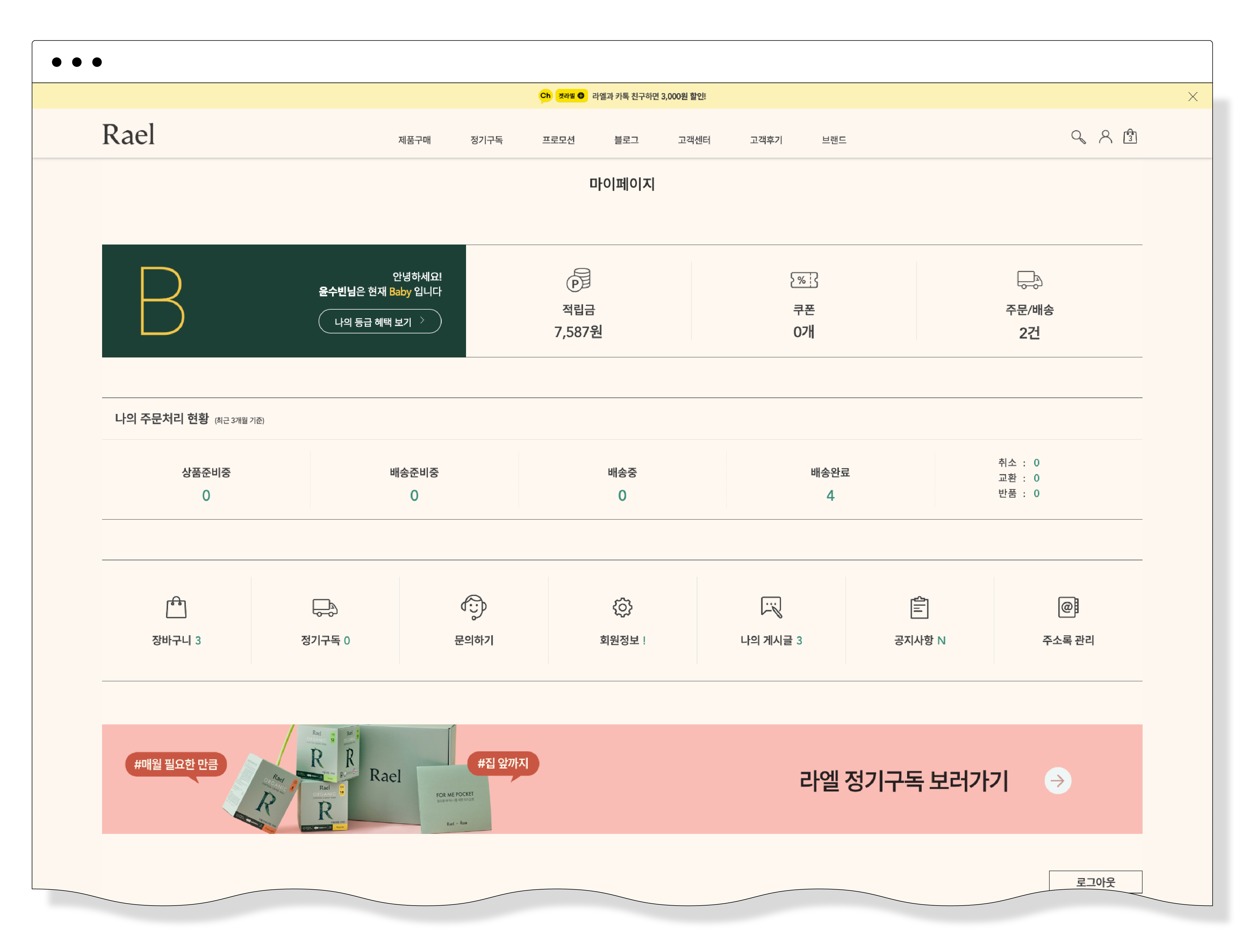
Task: Open 고객센터 in navigation bar
Action: (x=694, y=140)
